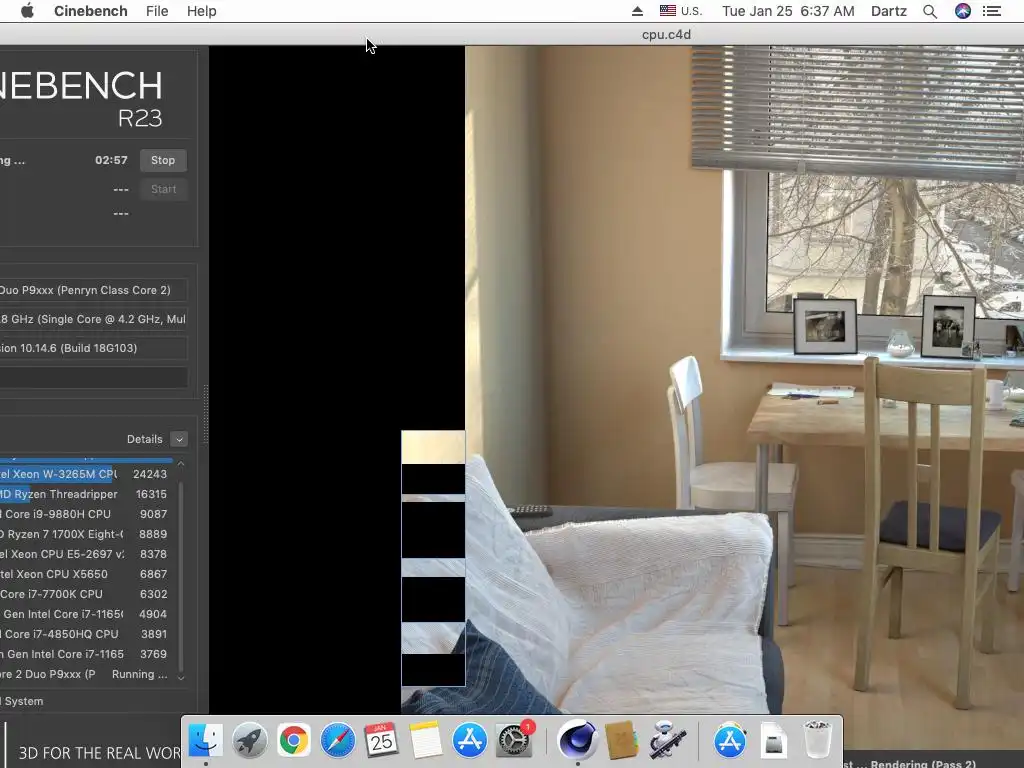Select the Xeon CPU X5650 row
The image size is (1024, 768).
pos(86,574)
